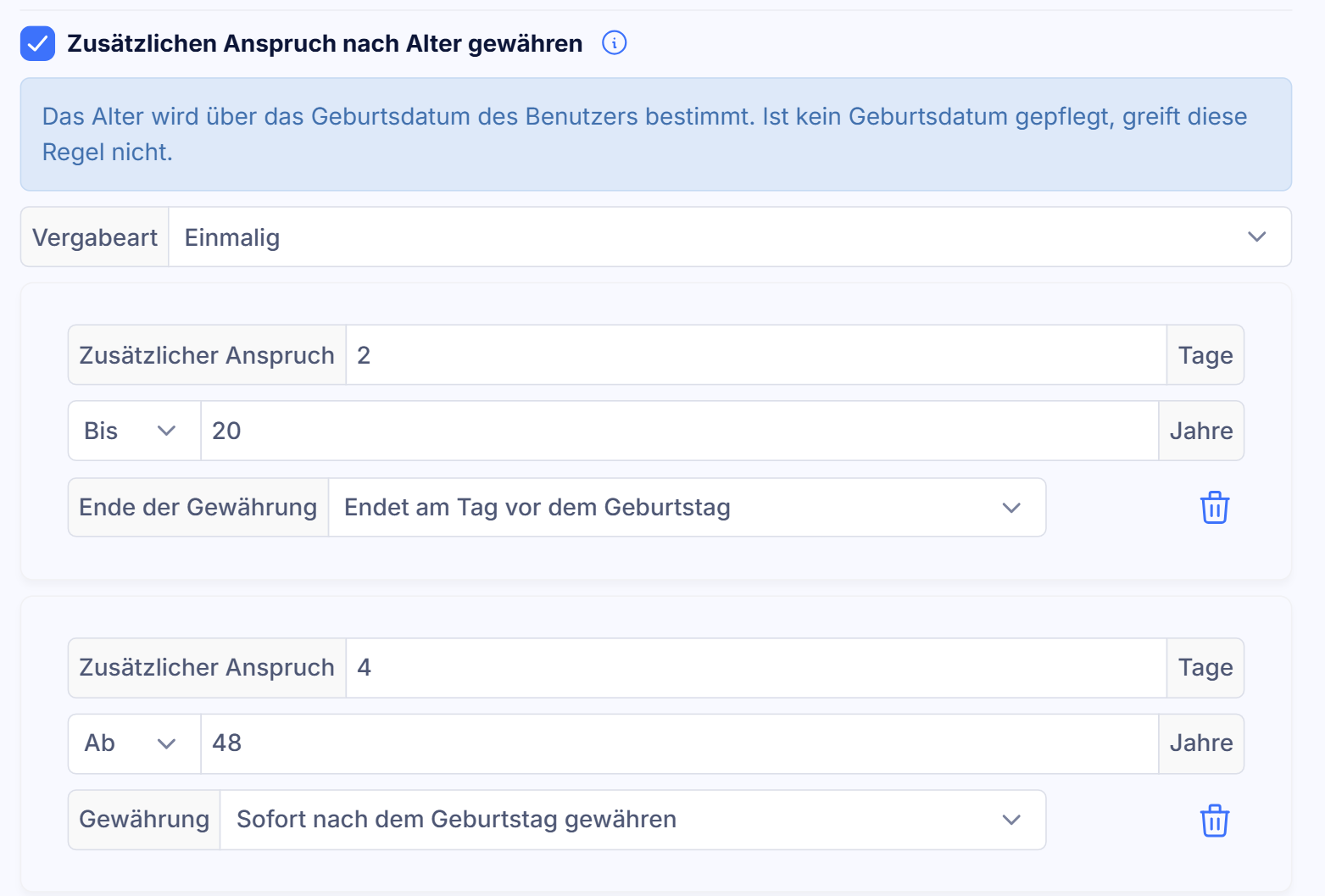Click 'Tage' suffix next to value 4

pyautogui.click(x=1205, y=668)
